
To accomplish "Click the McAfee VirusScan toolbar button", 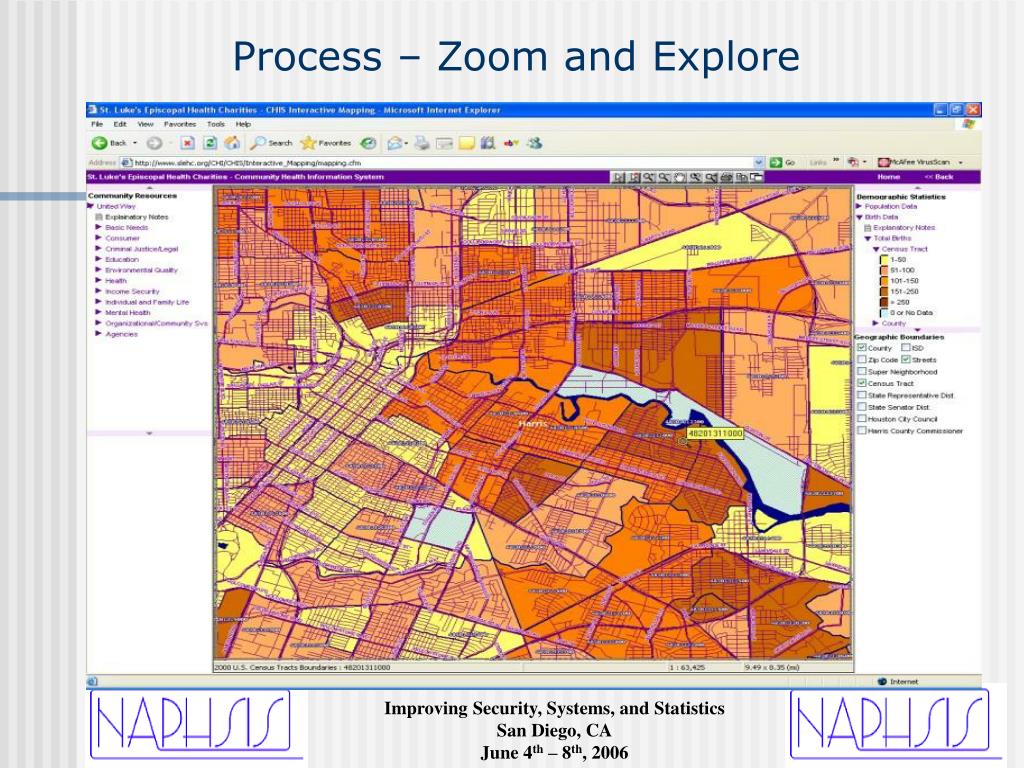I will click(920, 162).
